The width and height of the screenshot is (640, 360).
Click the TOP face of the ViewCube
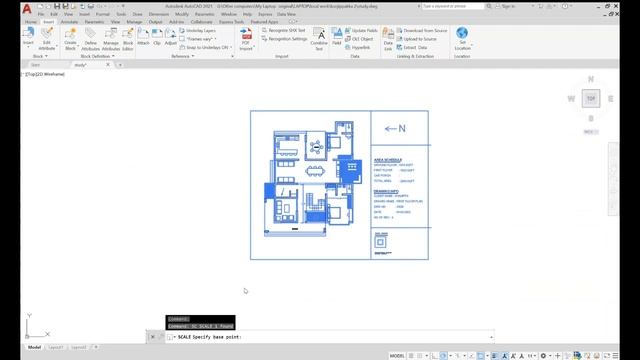[591, 98]
